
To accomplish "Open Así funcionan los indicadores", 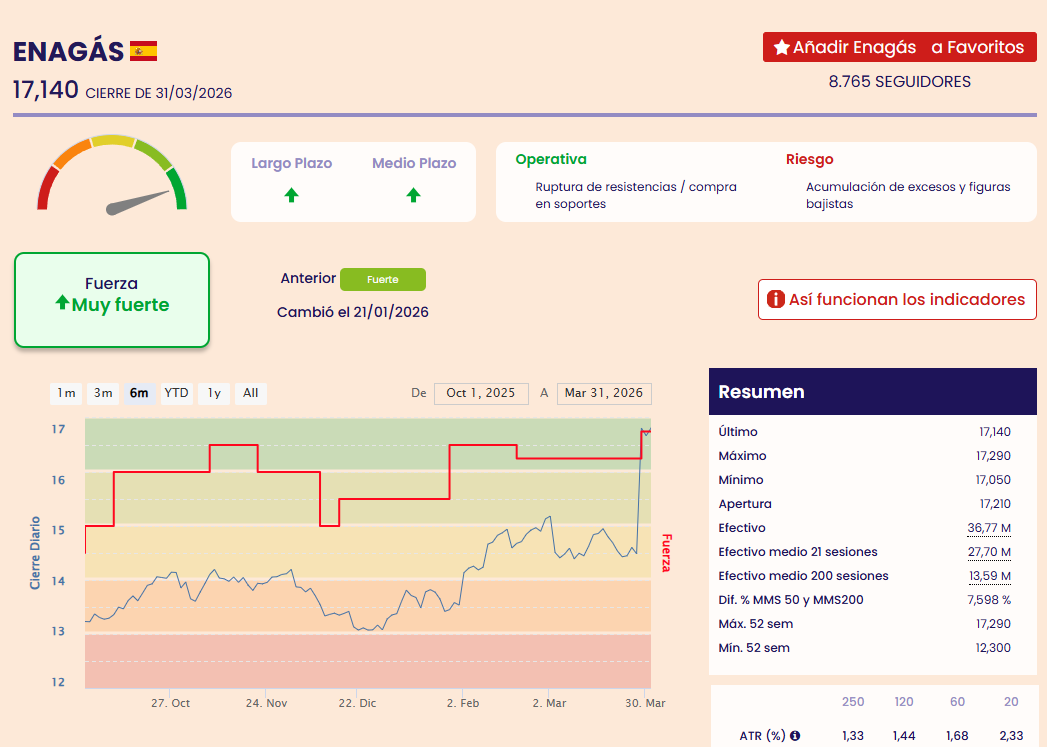I will [x=897, y=299].
